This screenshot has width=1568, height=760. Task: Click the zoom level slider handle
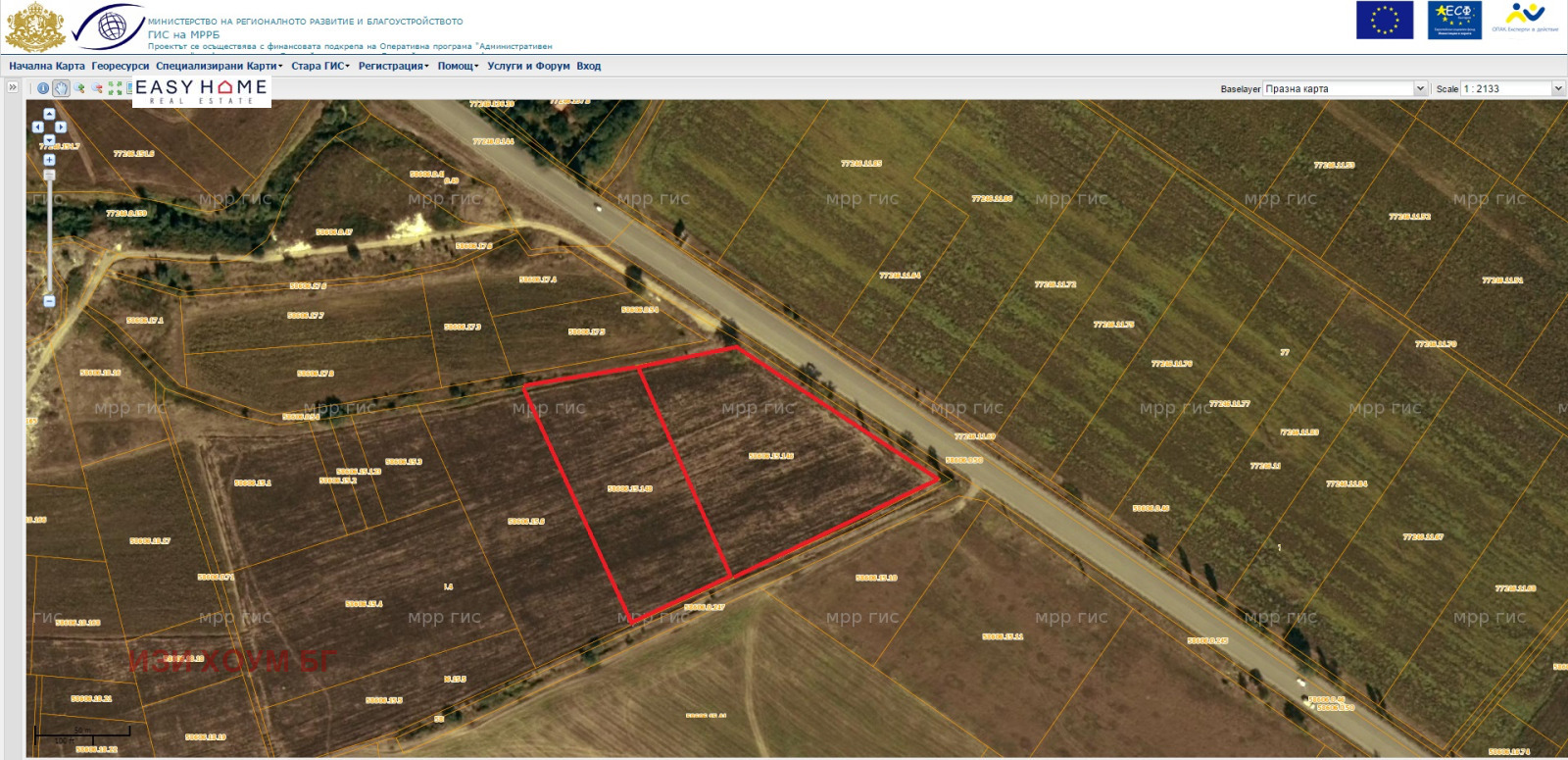[49, 176]
